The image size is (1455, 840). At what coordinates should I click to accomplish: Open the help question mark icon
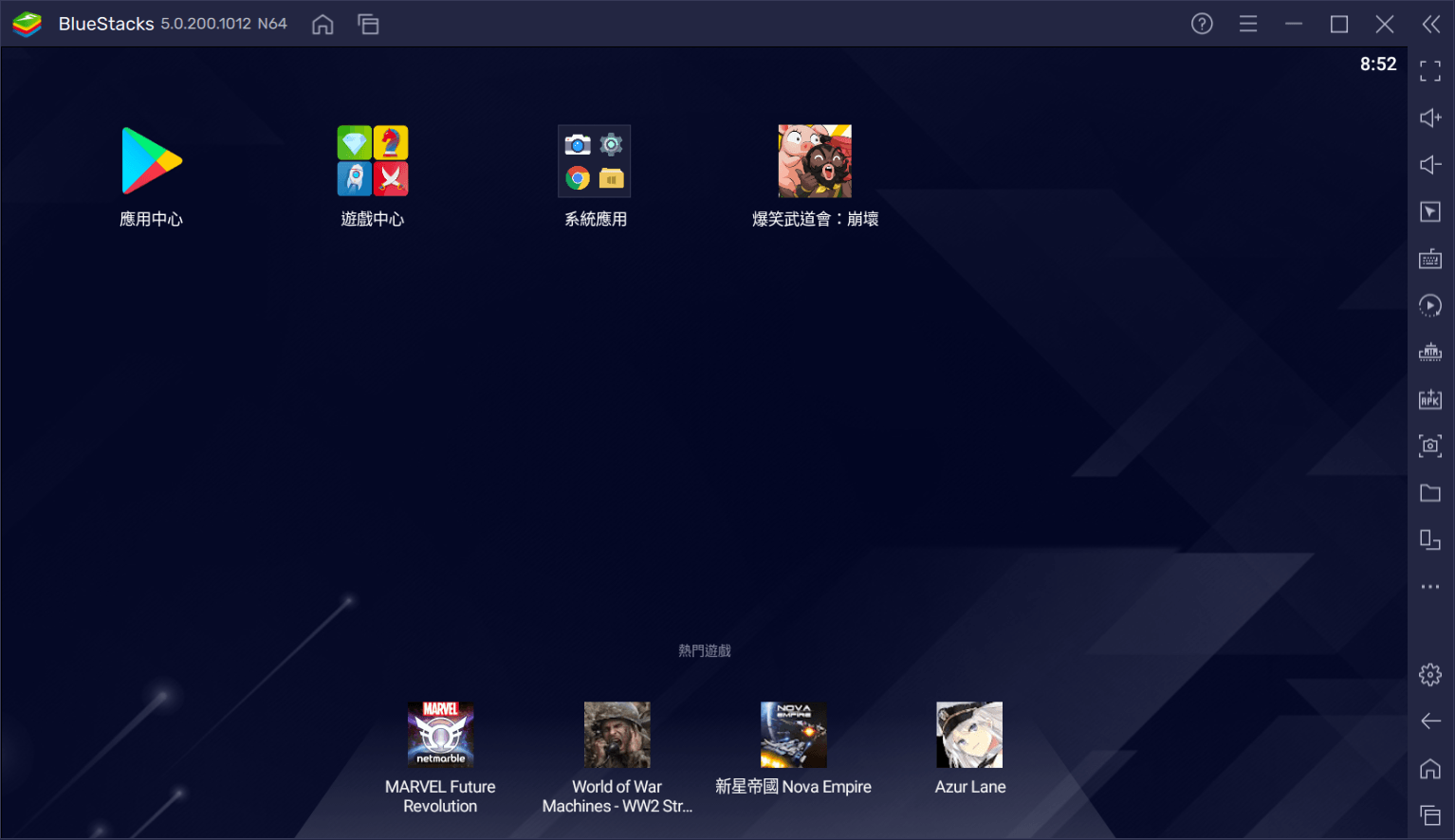tap(1202, 24)
